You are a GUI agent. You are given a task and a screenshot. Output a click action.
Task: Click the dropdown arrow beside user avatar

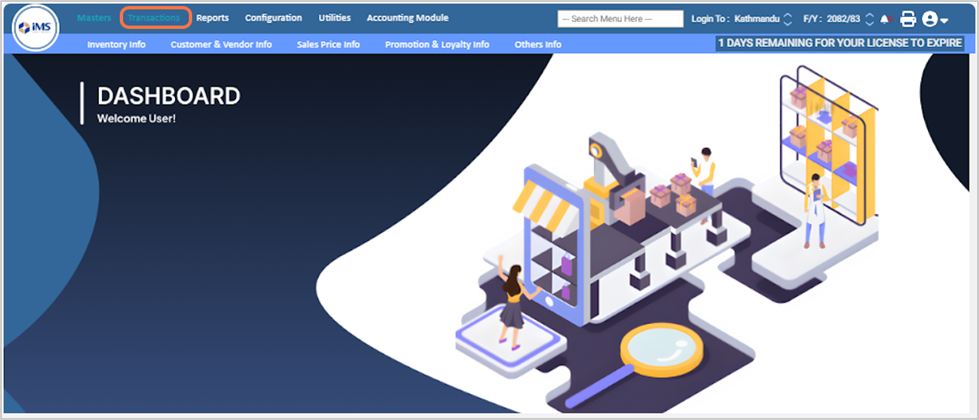point(945,20)
